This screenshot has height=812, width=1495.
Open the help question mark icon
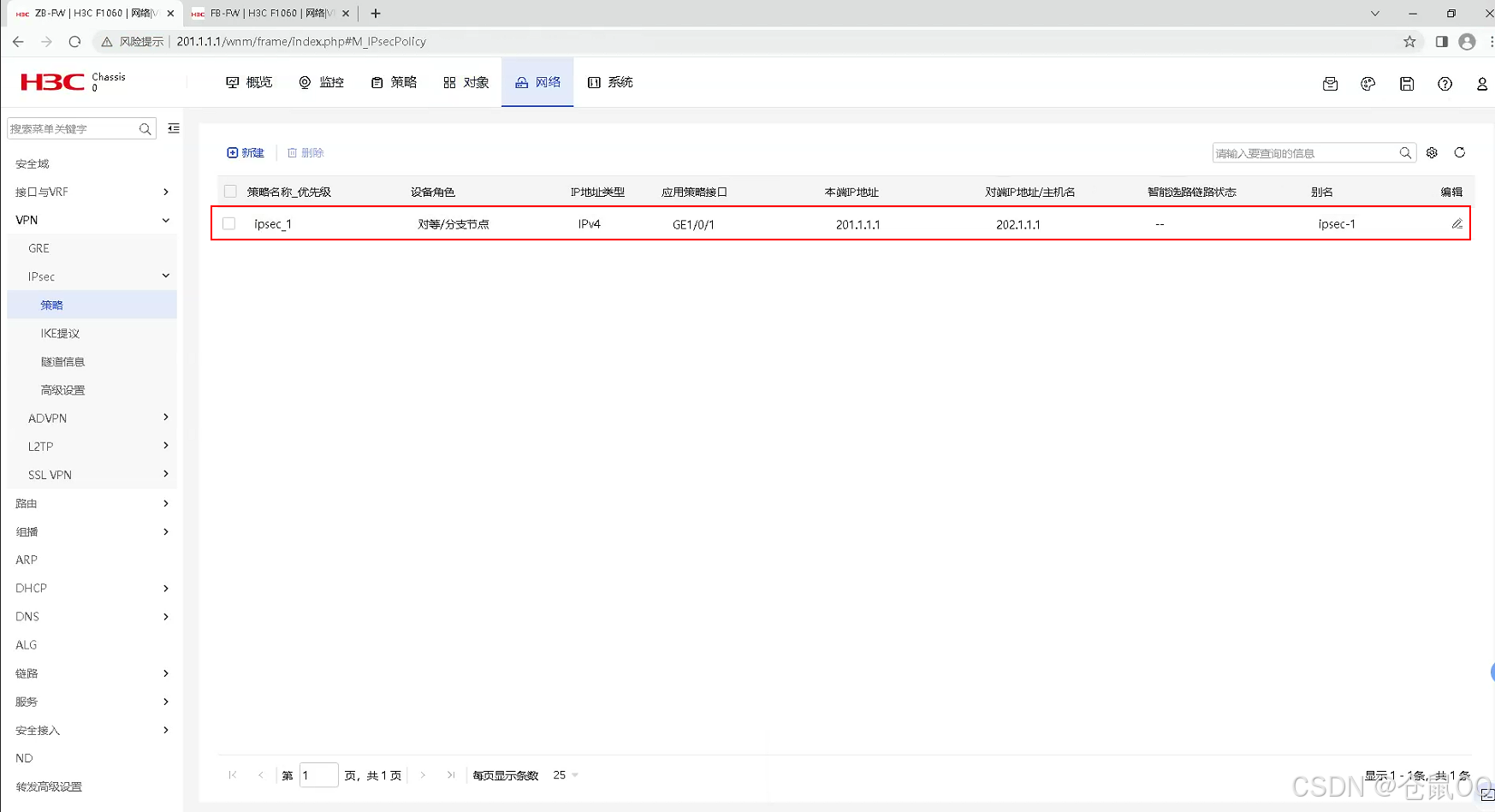pyautogui.click(x=1445, y=83)
